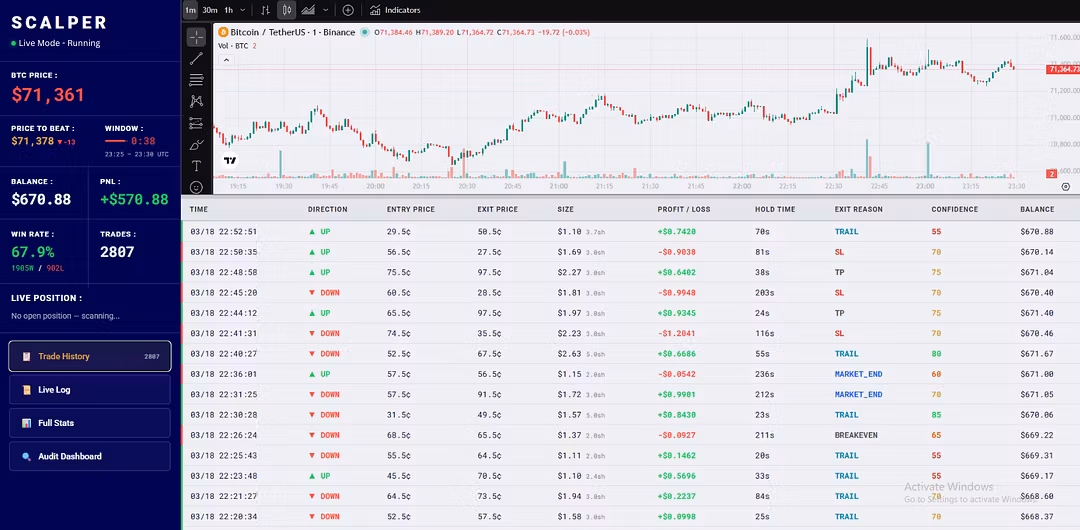Screen dimensions: 1080x530
Task: Click the DIRECTION column header
Action: tap(327, 209)
